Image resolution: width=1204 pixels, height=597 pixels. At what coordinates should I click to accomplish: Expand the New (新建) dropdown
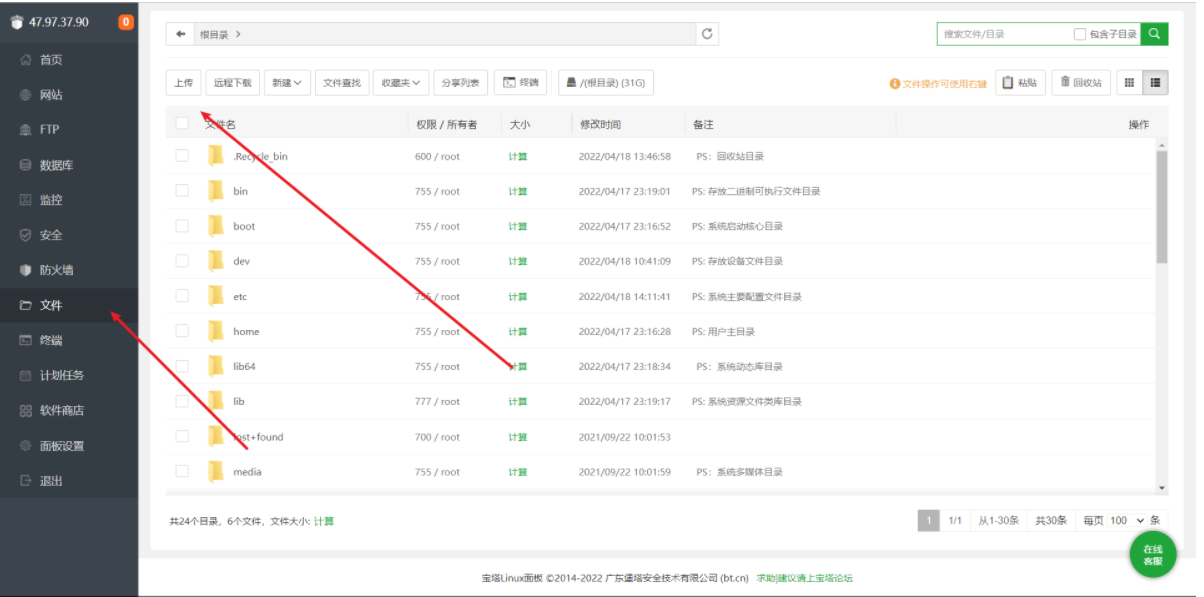288,83
